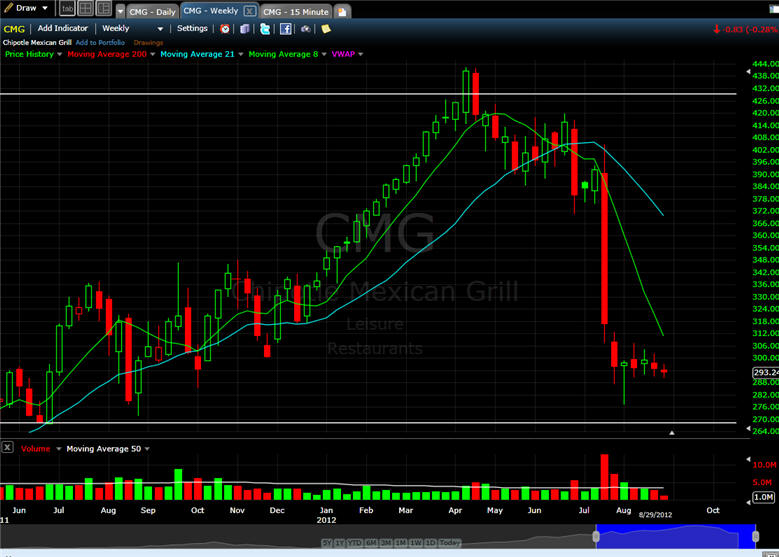Screen dimensions: 779x557
Task: Open the chart tab list dropdown arrow
Action: click(120, 11)
